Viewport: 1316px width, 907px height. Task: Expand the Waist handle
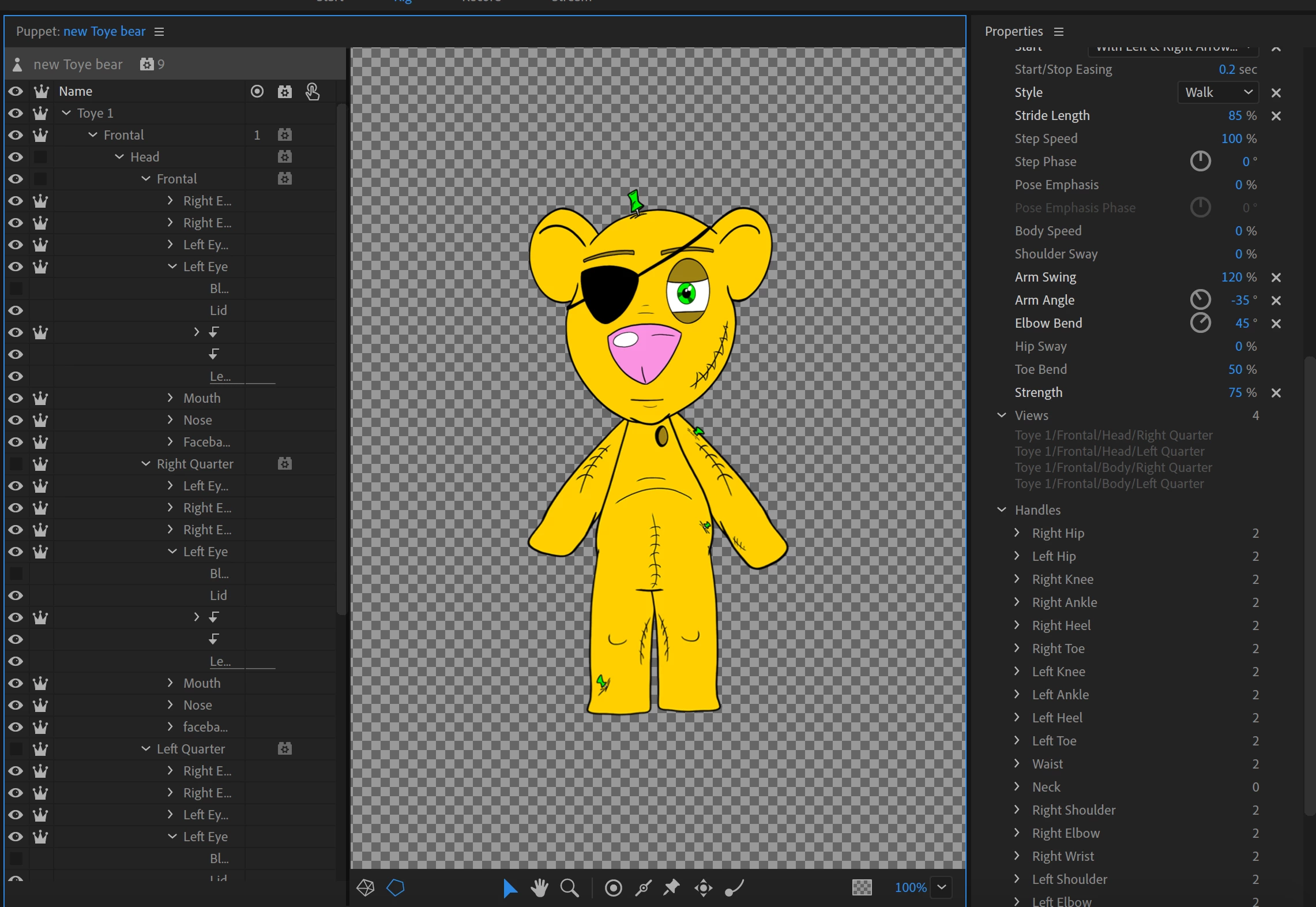point(1017,763)
